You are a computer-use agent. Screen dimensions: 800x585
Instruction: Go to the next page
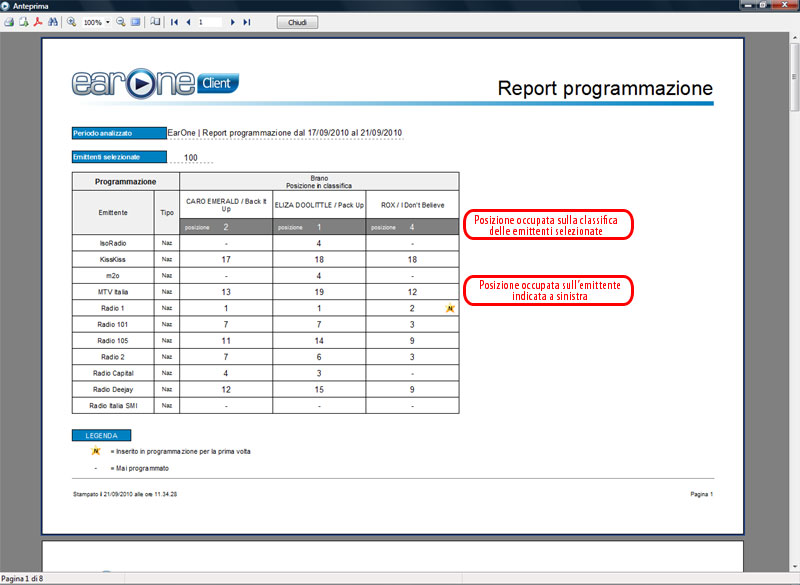point(233,22)
